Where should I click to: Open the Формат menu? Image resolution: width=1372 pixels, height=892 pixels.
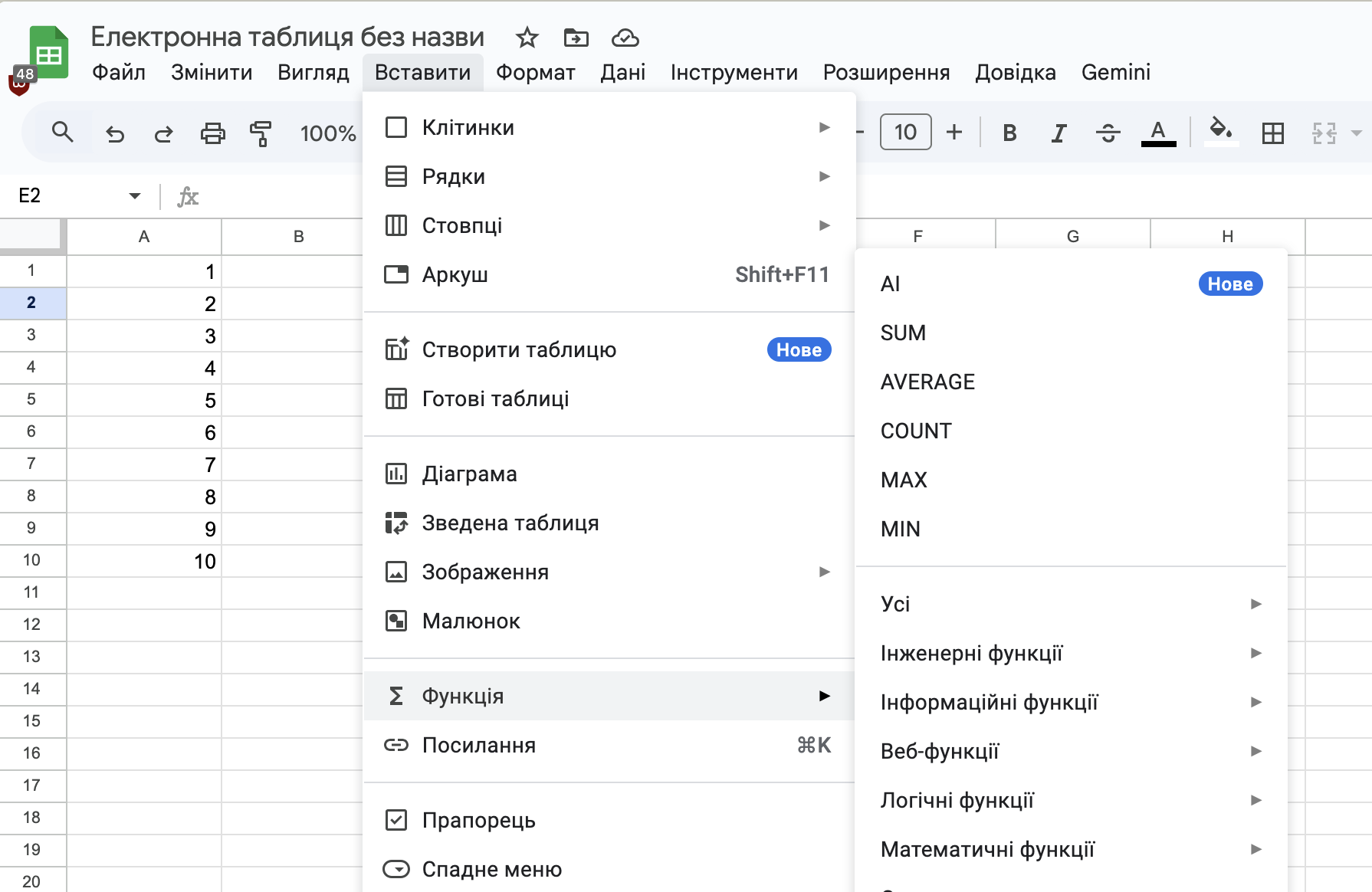tap(535, 73)
